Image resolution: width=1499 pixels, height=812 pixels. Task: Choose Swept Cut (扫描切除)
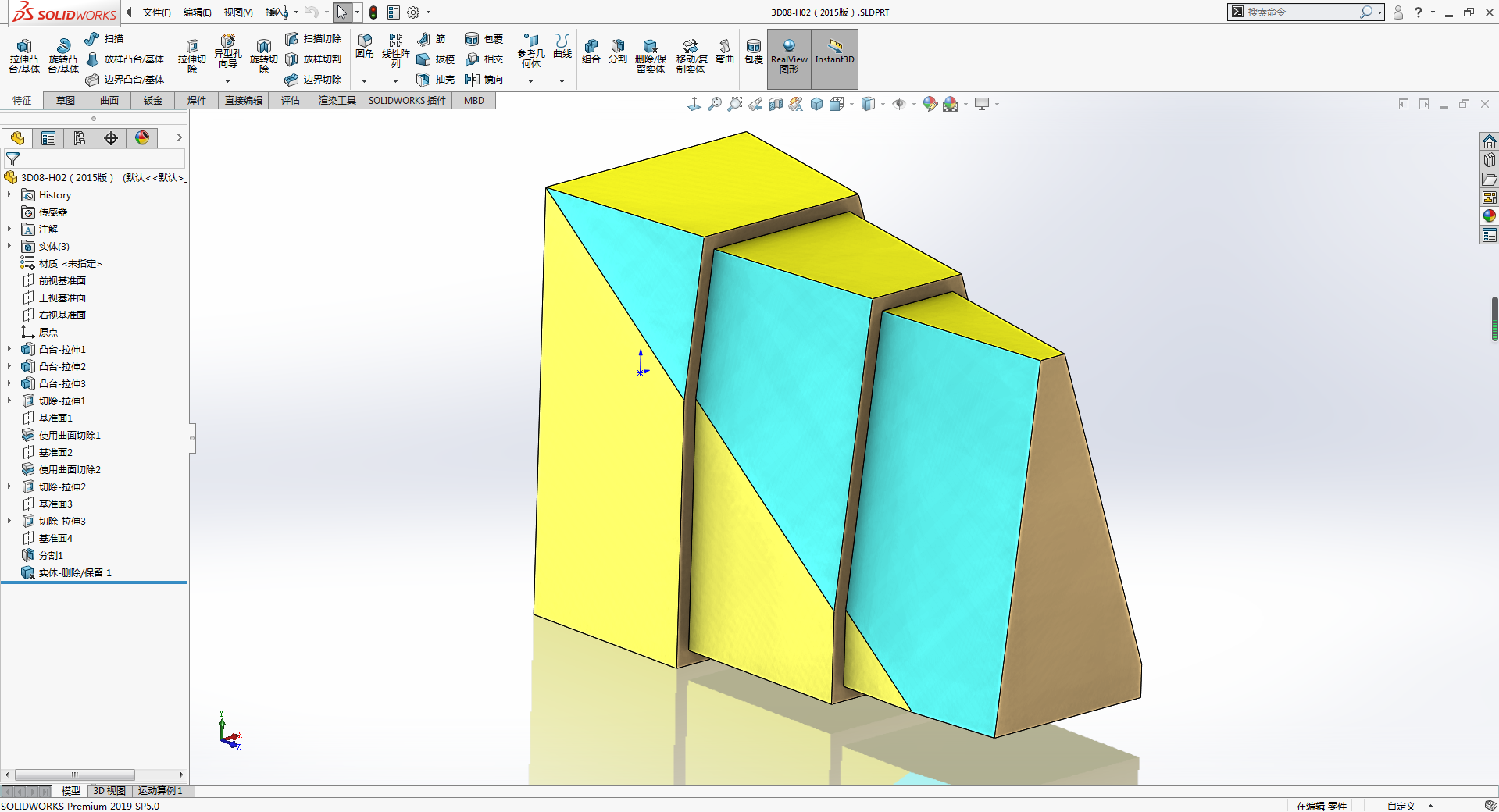coord(313,38)
